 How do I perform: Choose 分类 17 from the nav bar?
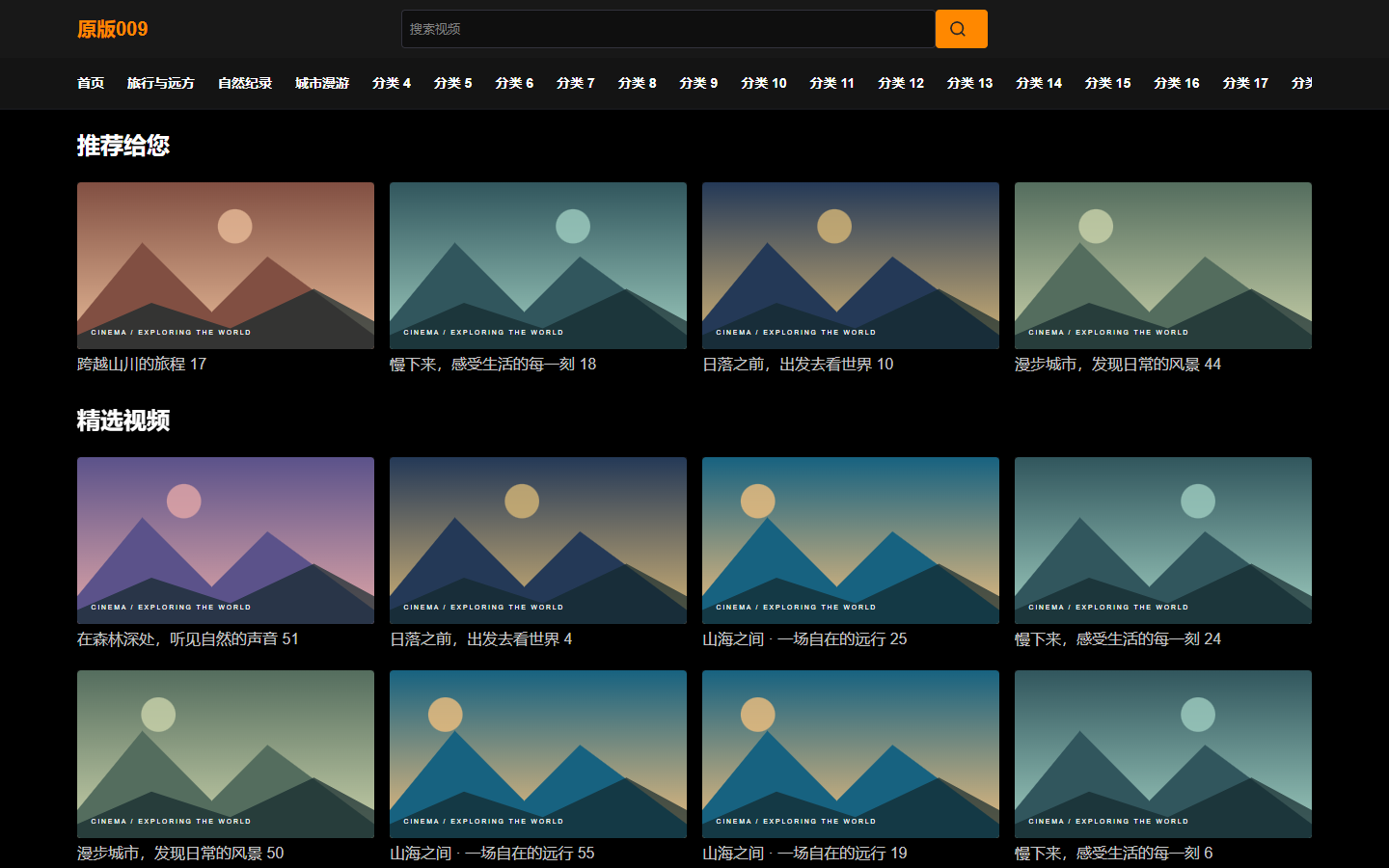pyautogui.click(x=1245, y=83)
